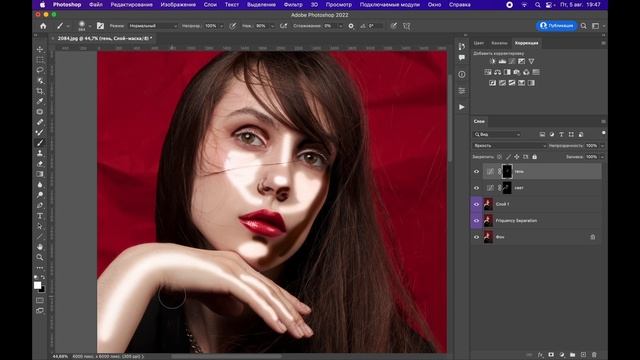The height and width of the screenshot is (360, 640).
Task: Select the Pen tool
Action: 40,205
